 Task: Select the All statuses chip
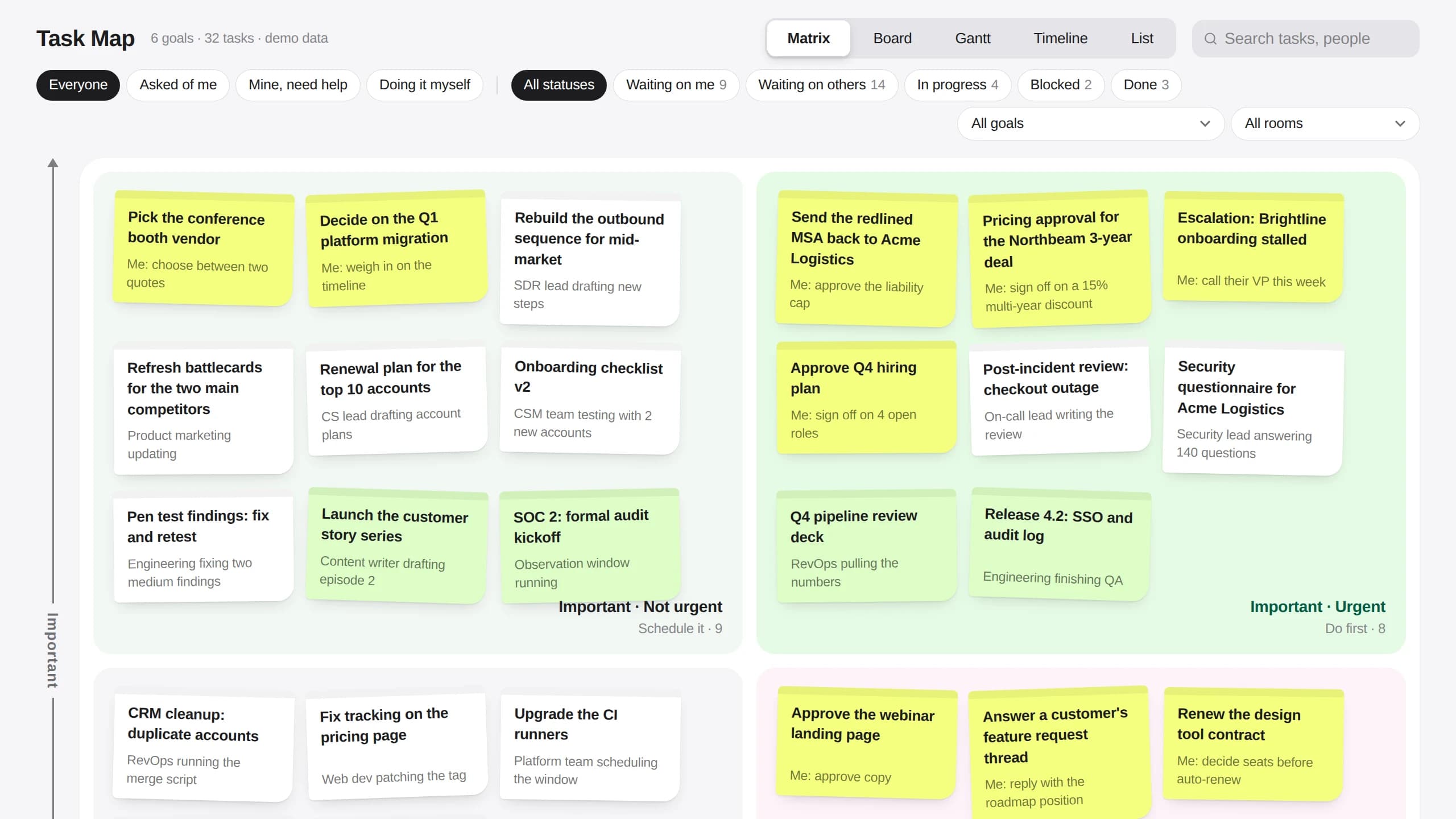559,85
